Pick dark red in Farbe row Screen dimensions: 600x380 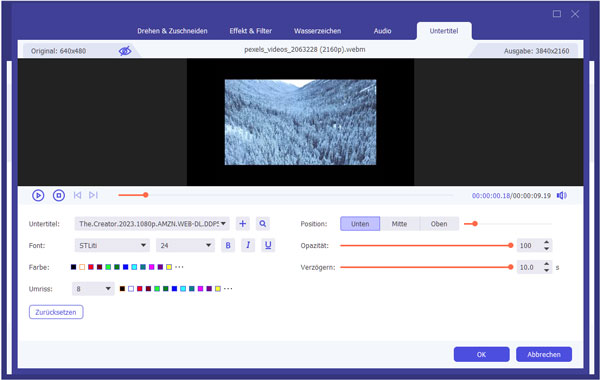99,267
